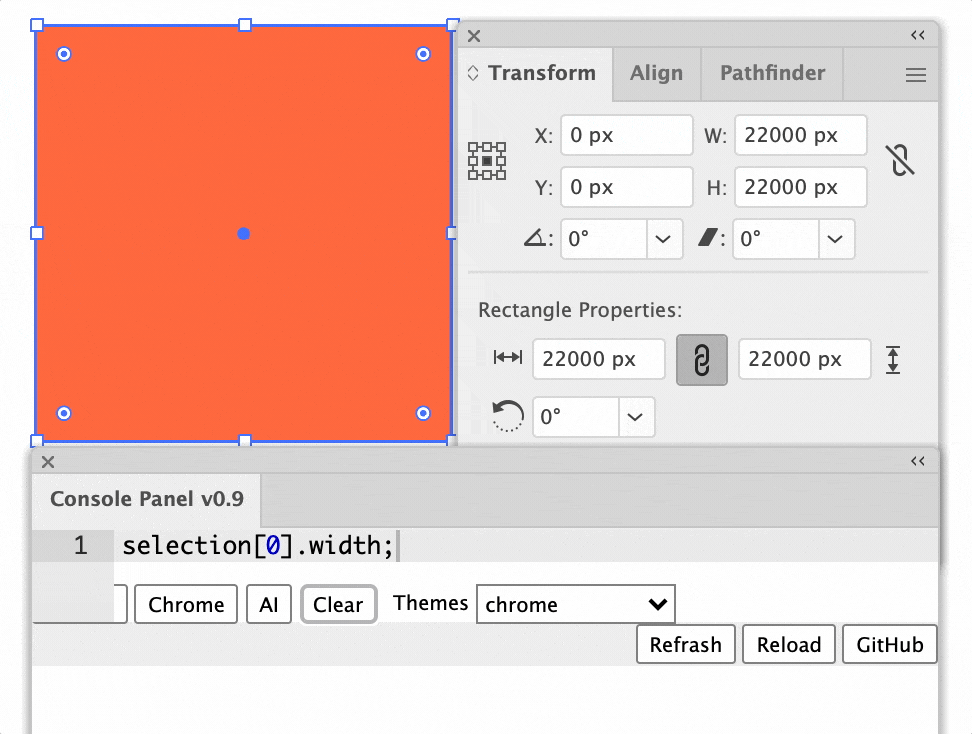Image resolution: width=972 pixels, height=734 pixels.
Task: Click the top-middle bounding box handle
Action: click(x=245, y=25)
